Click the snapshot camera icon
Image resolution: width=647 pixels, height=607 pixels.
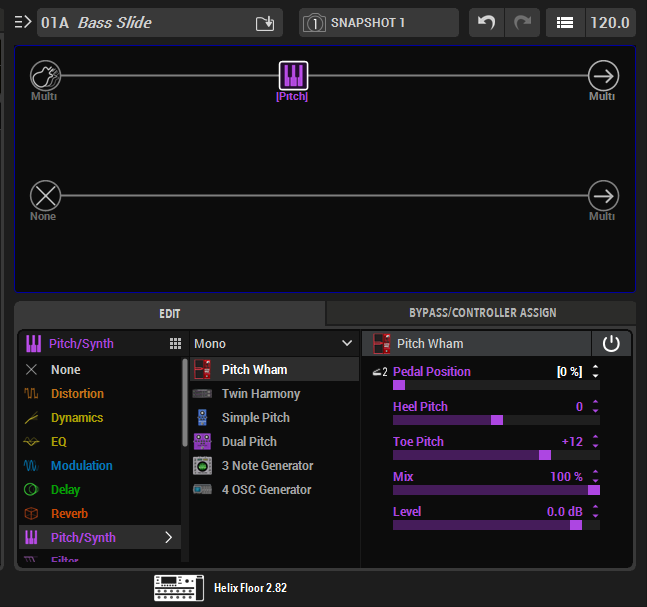pos(314,23)
